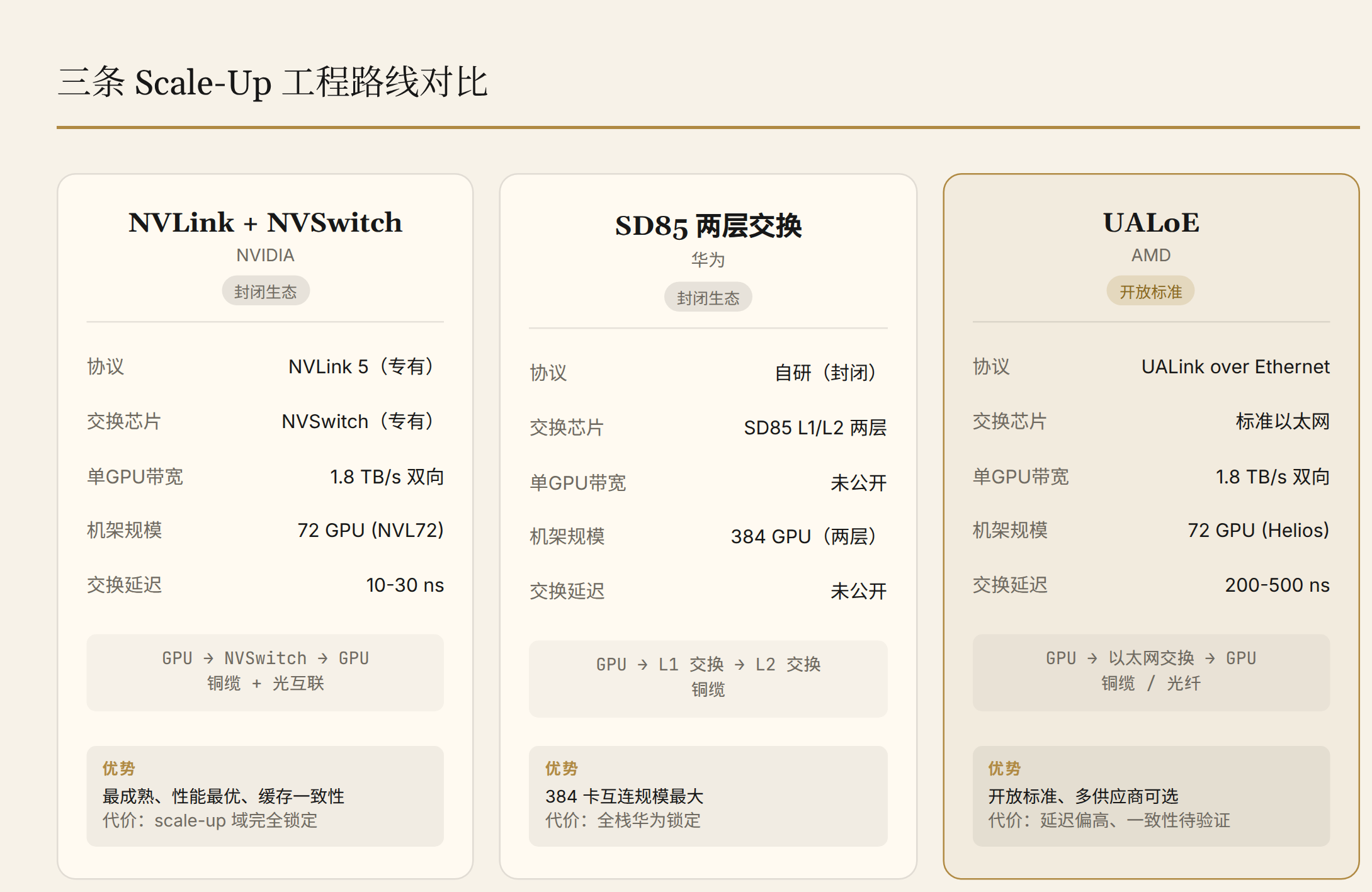Click 384 卡互连规模最大 advantage text
Image resolution: width=1372 pixels, height=892 pixels.
point(624,796)
